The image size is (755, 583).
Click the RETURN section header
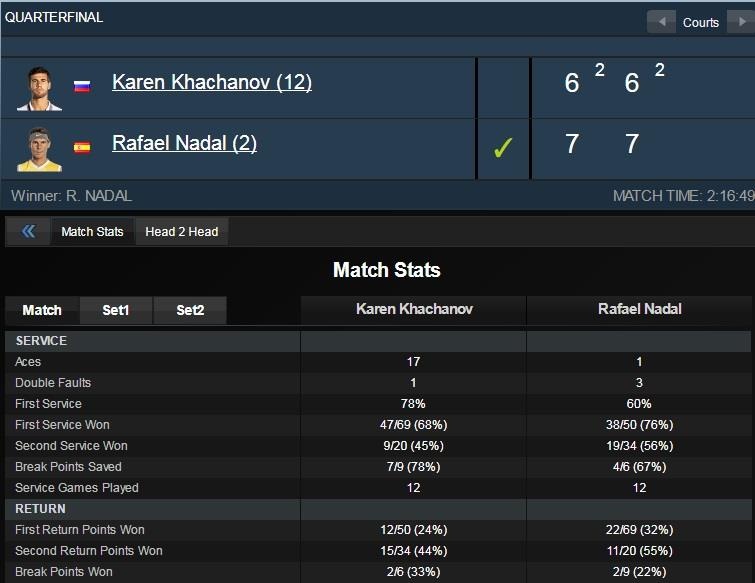click(39, 509)
